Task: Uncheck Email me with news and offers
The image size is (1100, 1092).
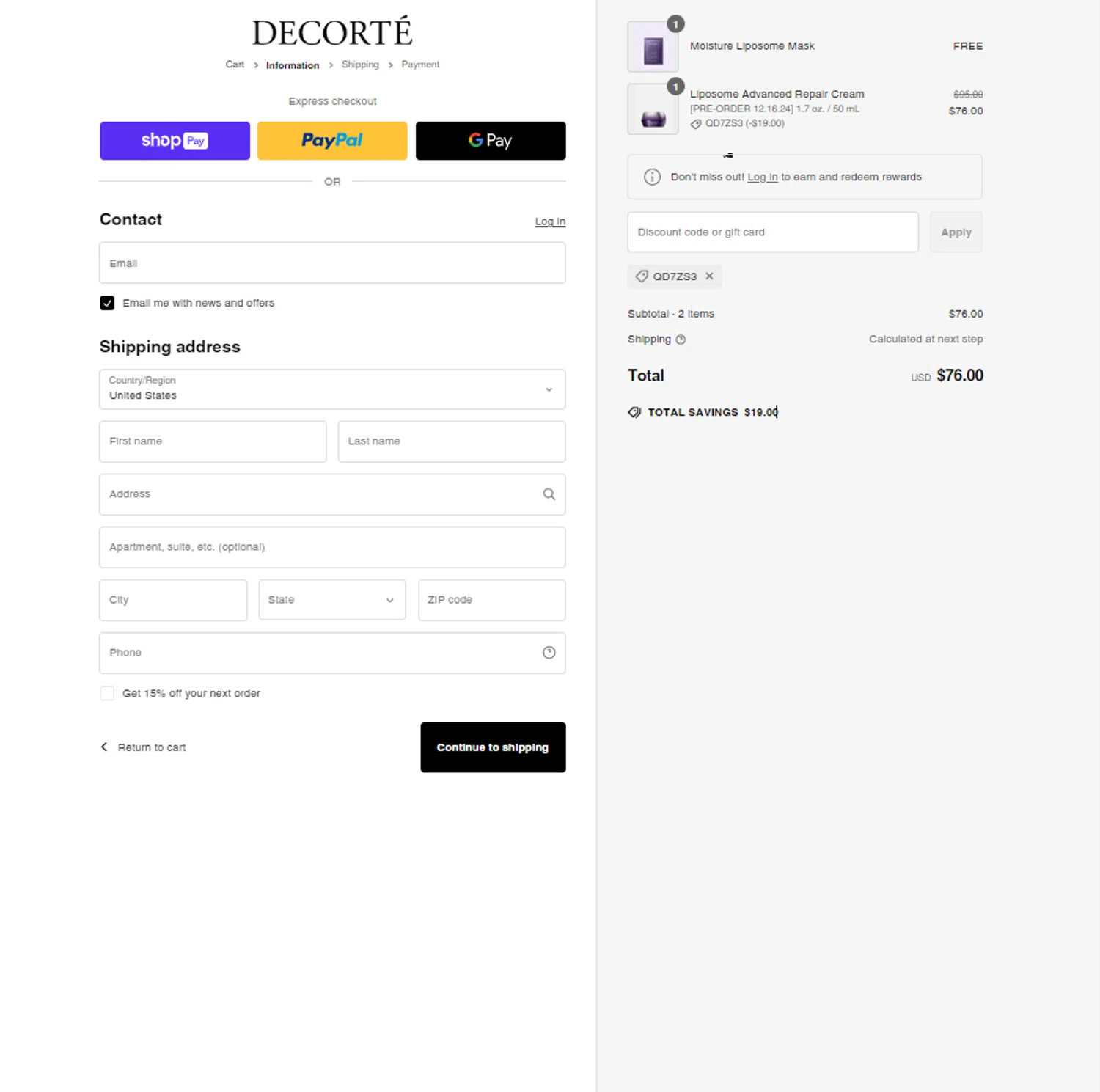Action: [x=107, y=303]
